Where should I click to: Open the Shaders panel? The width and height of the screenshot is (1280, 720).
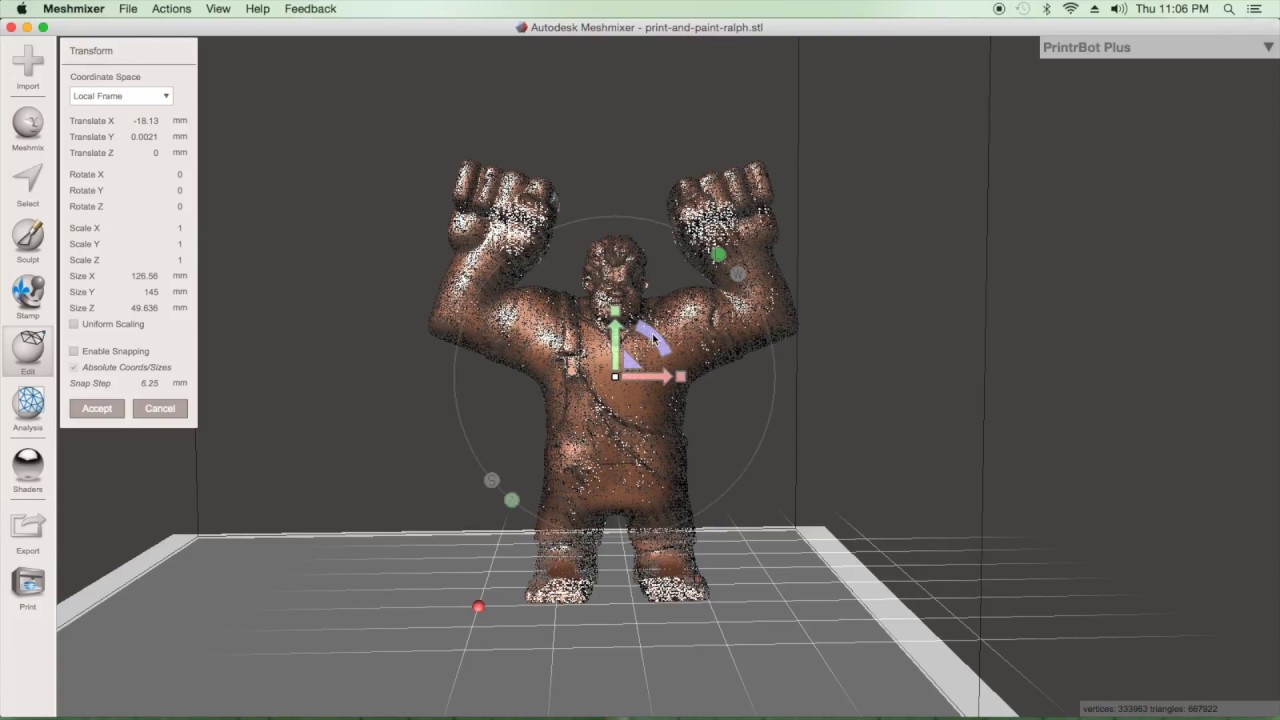click(28, 471)
